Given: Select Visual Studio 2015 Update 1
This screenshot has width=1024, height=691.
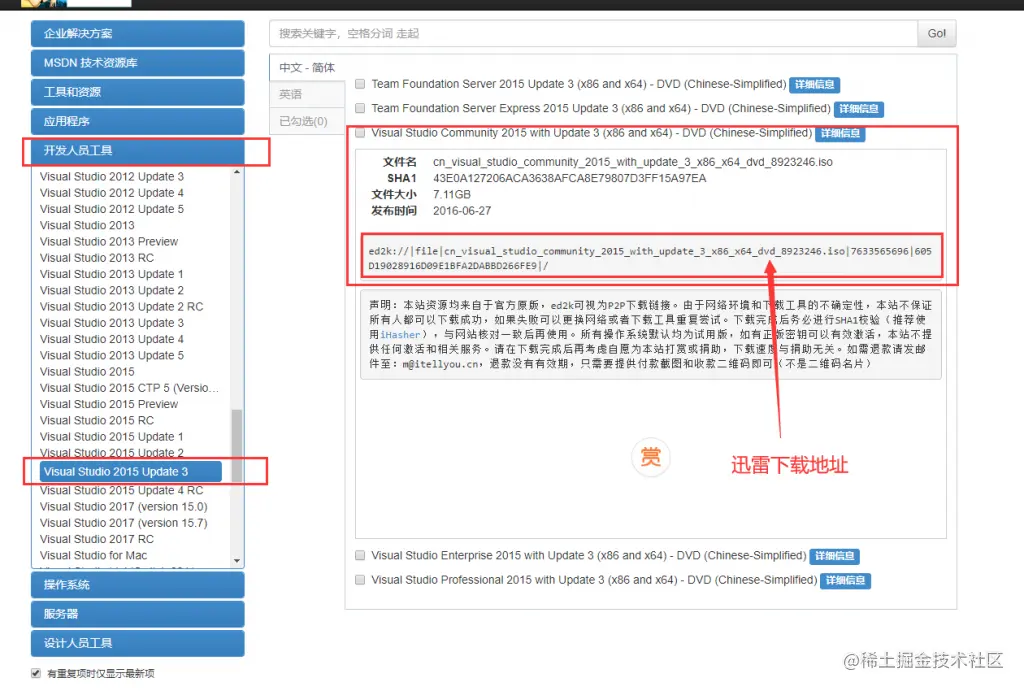Looking at the screenshot, I should click(112, 436).
